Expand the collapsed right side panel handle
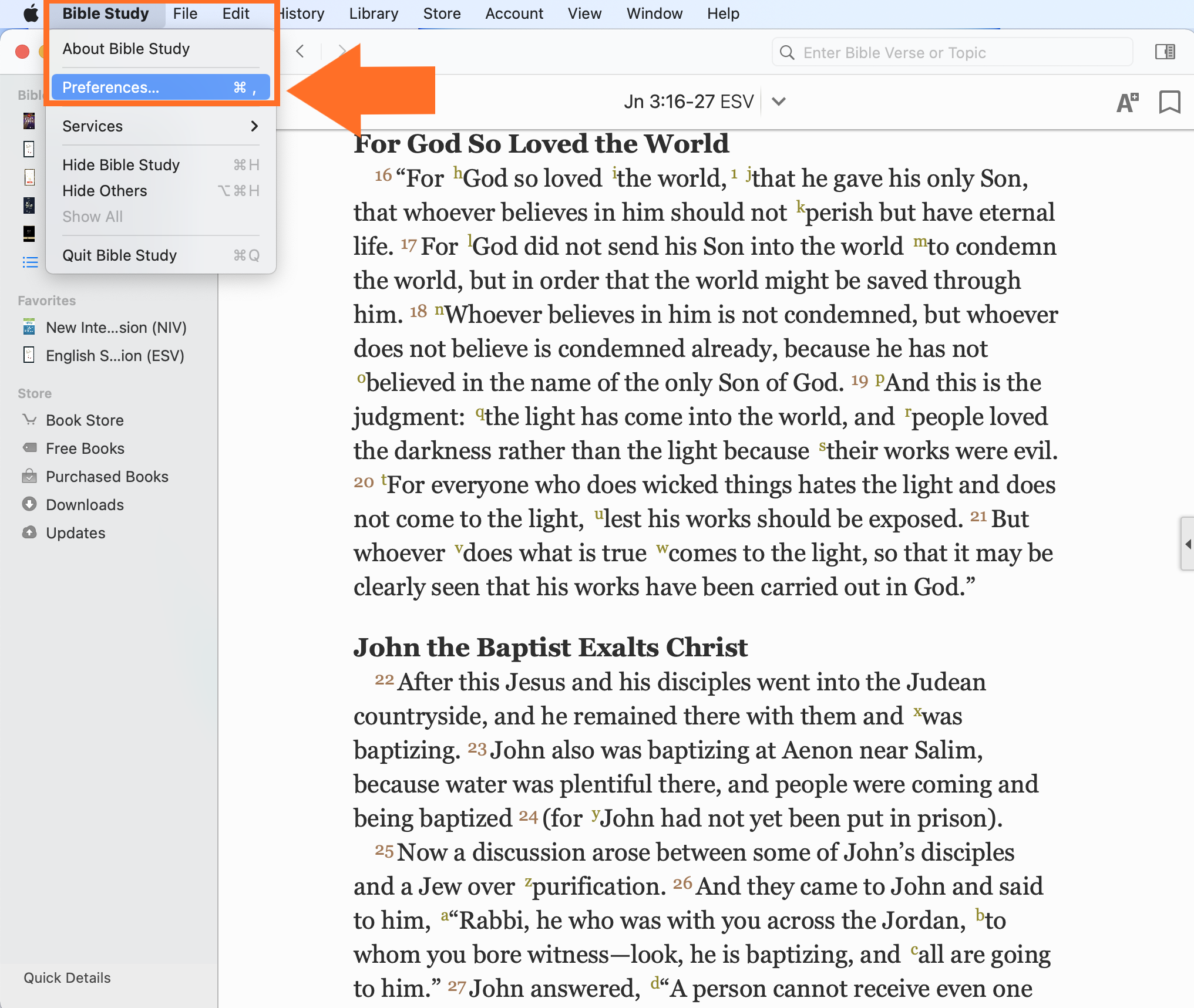 1188,544
